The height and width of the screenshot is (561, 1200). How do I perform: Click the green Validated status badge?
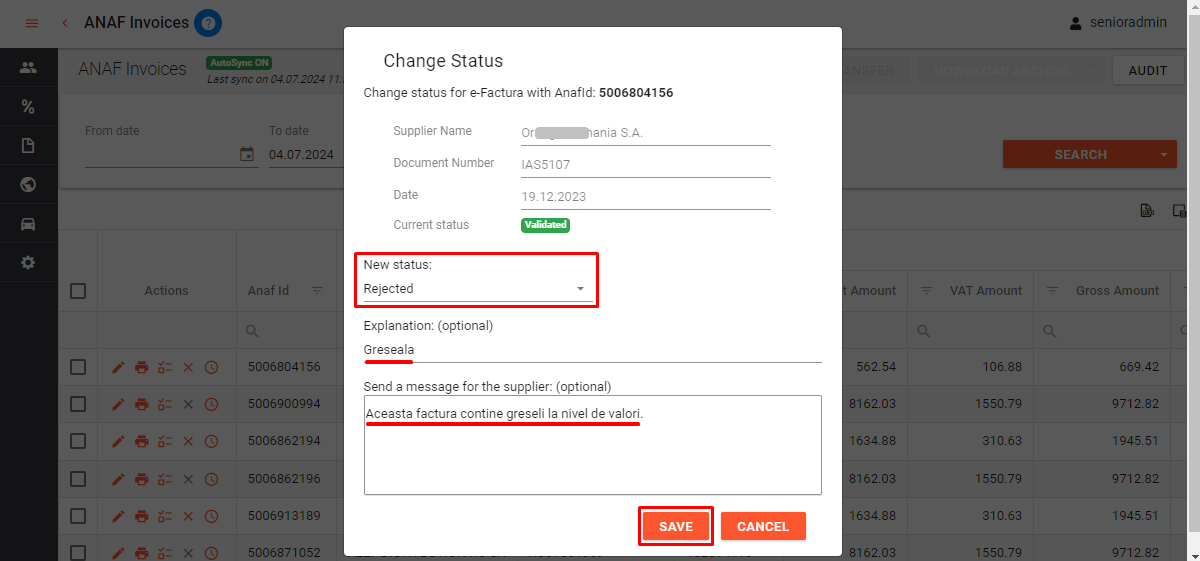pyautogui.click(x=545, y=225)
